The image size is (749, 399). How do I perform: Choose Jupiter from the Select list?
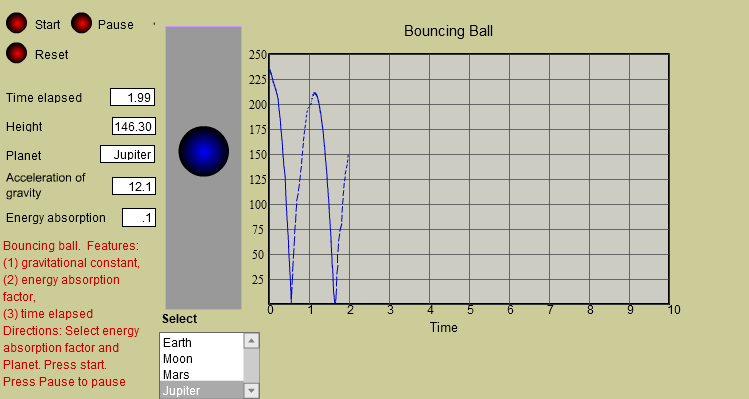[x=202, y=390]
